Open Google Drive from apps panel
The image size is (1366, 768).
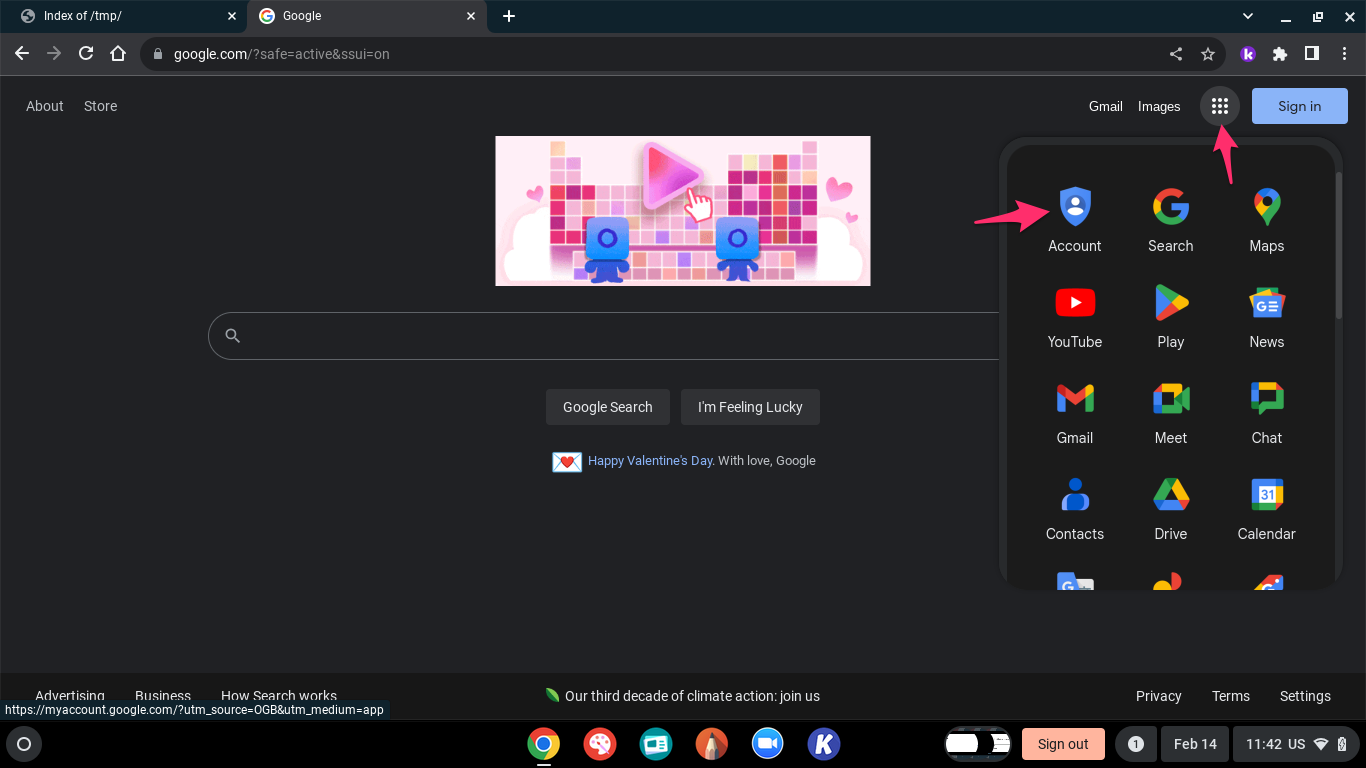click(1170, 507)
